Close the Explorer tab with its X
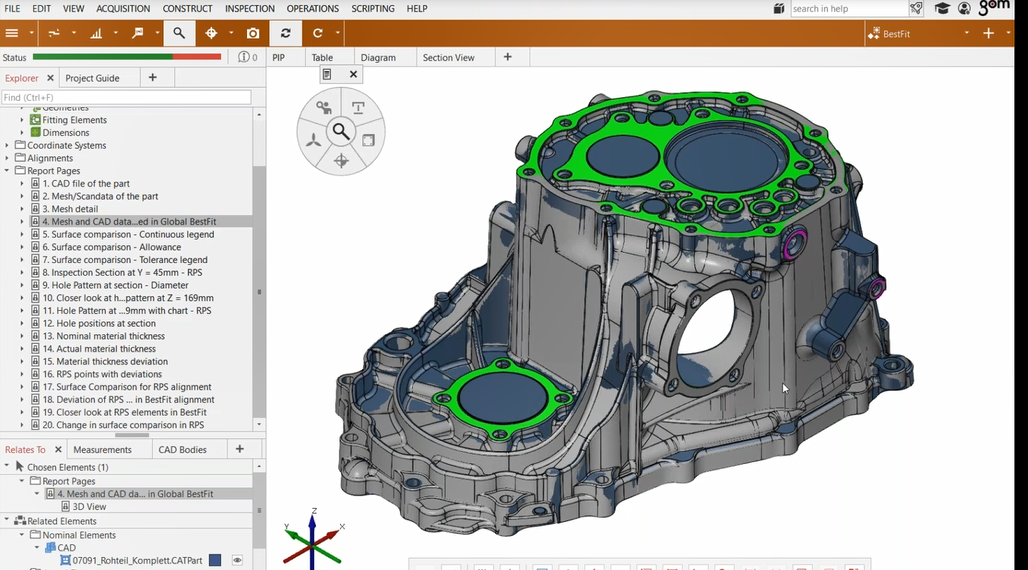 pos(50,78)
